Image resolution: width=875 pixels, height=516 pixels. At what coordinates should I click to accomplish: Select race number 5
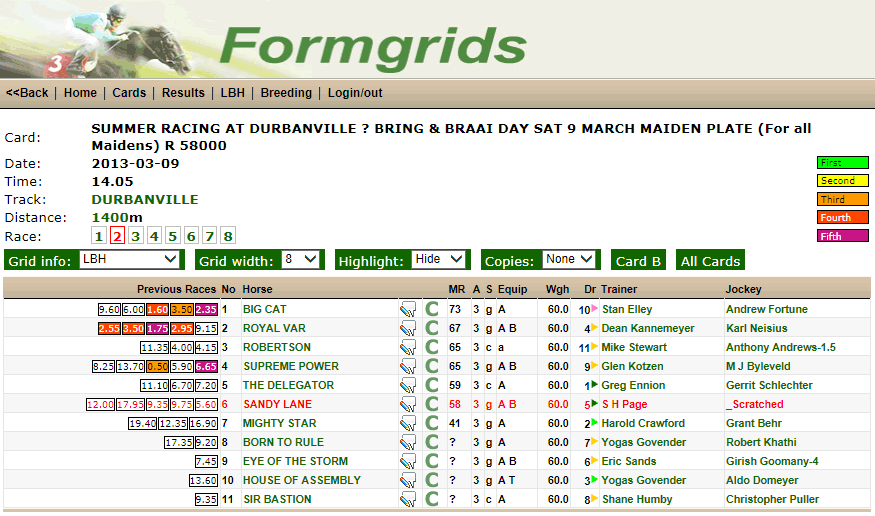coord(172,236)
